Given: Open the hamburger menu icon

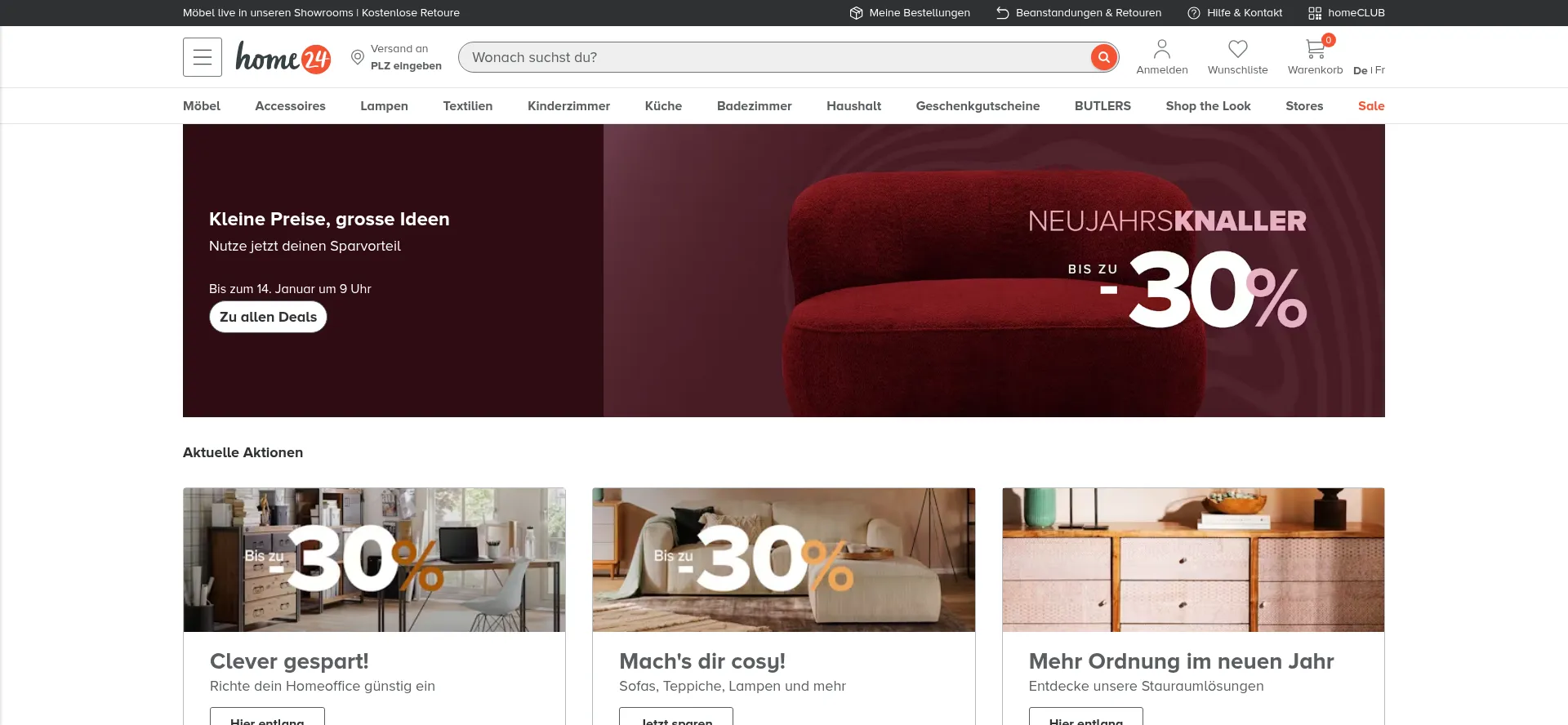Looking at the screenshot, I should [x=203, y=57].
